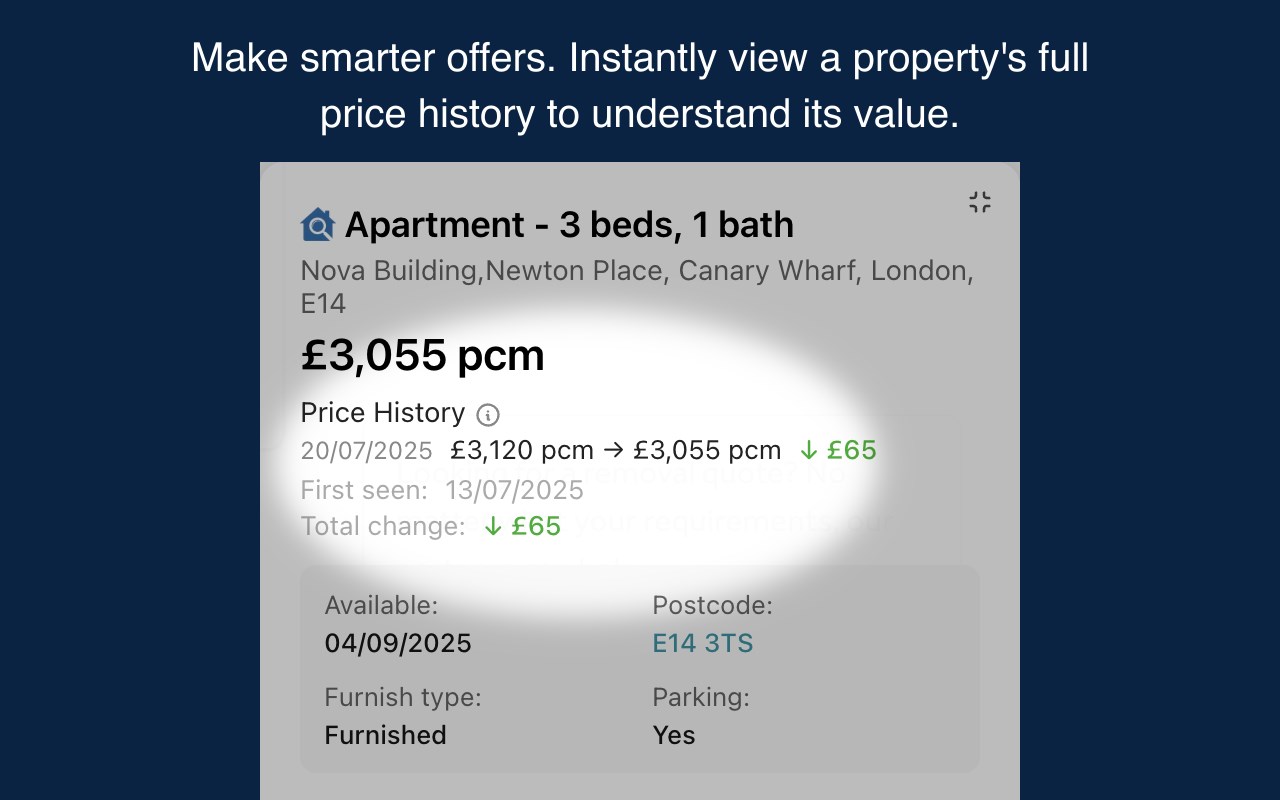Click the First seen 13/07/2025 date
The height and width of the screenshot is (800, 1280).
click(514, 490)
